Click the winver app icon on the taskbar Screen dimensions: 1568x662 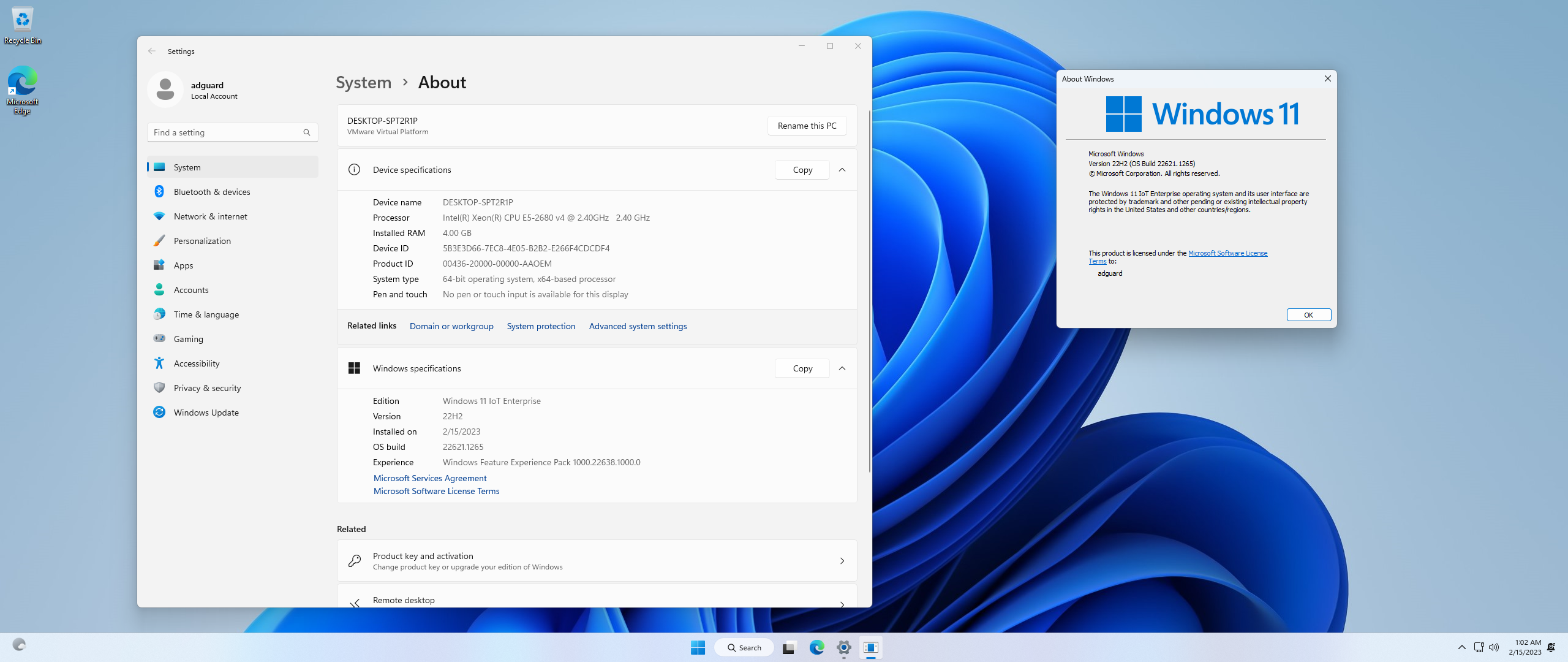click(871, 647)
